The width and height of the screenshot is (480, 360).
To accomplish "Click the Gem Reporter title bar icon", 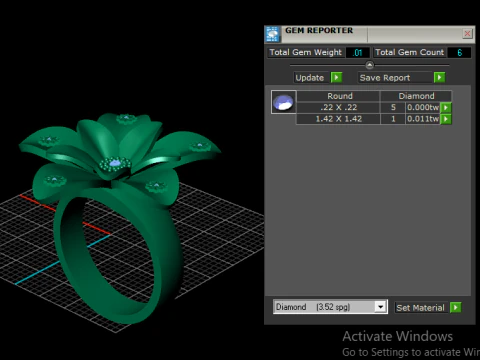I will 273,34.
